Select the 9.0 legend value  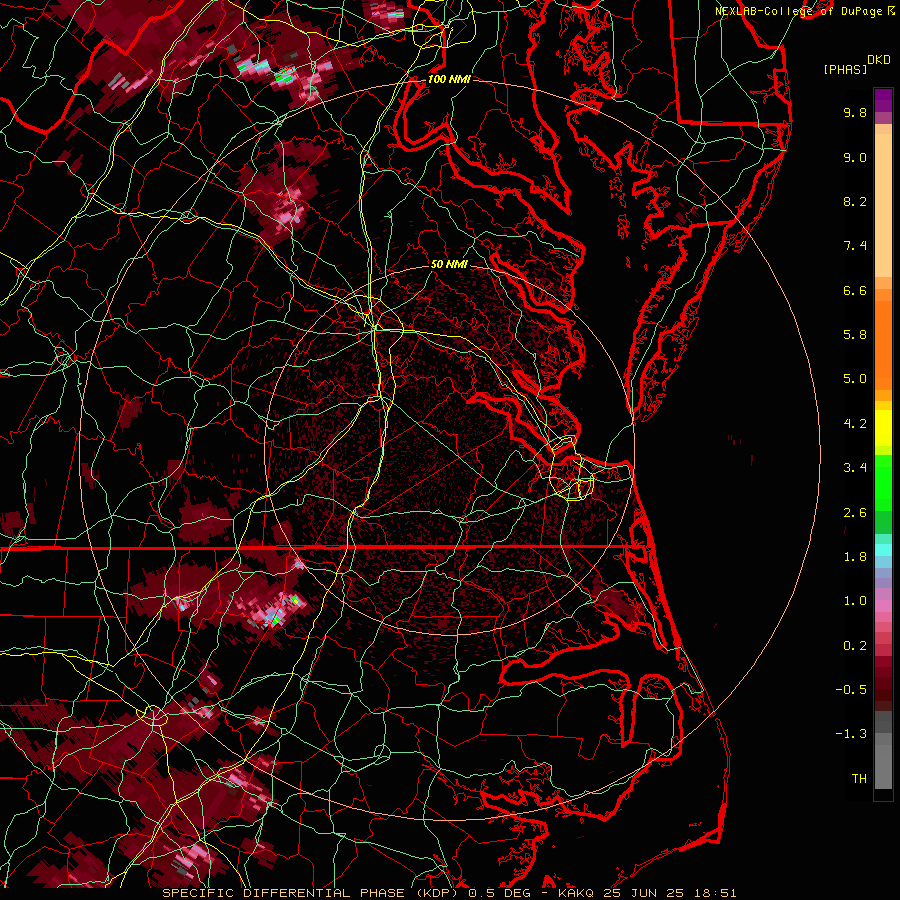coord(855,157)
